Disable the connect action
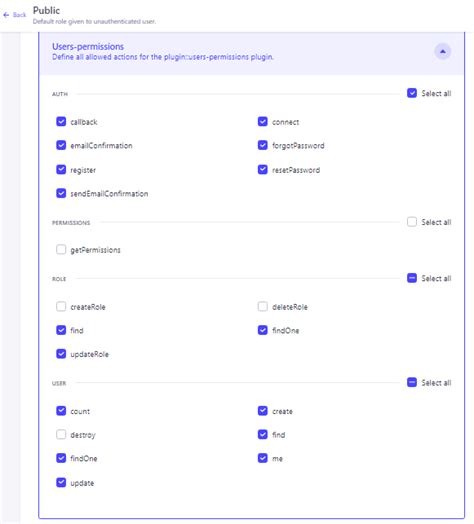The height and width of the screenshot is (524, 474). pos(263,122)
